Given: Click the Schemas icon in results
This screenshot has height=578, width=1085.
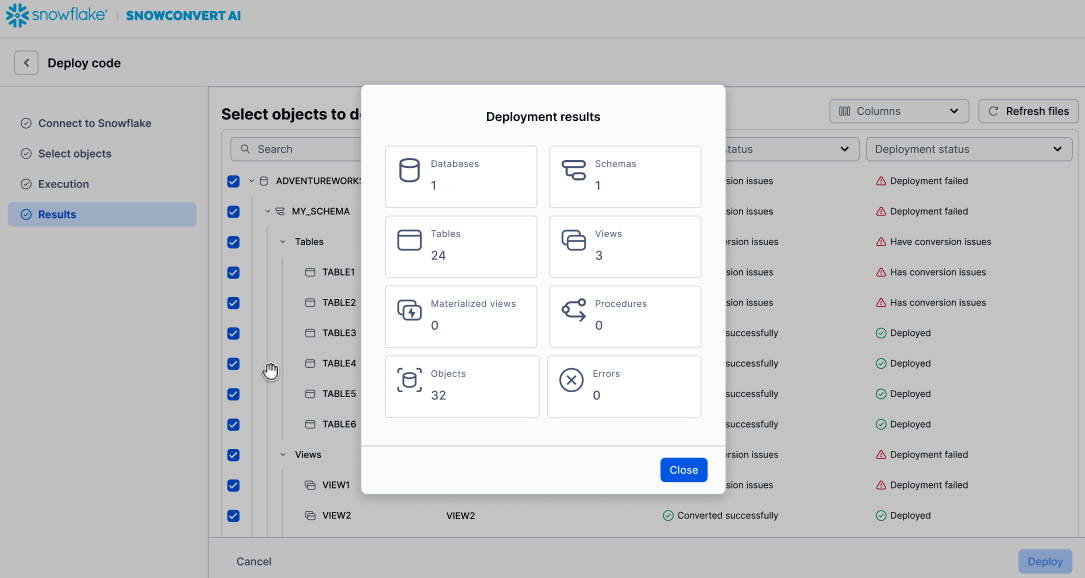Looking at the screenshot, I should pos(573,170).
